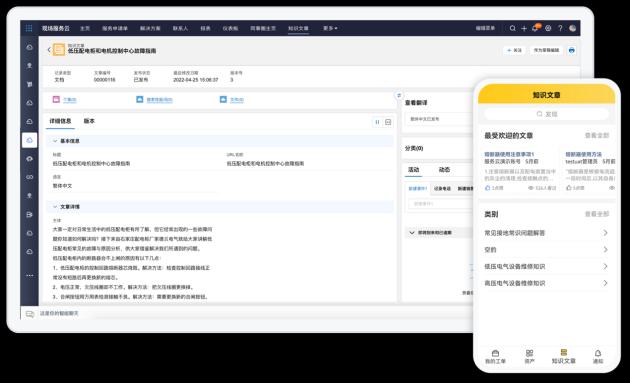The height and width of the screenshot is (383, 630).
Task: Click the plus icon in top bar
Action: tap(524, 28)
